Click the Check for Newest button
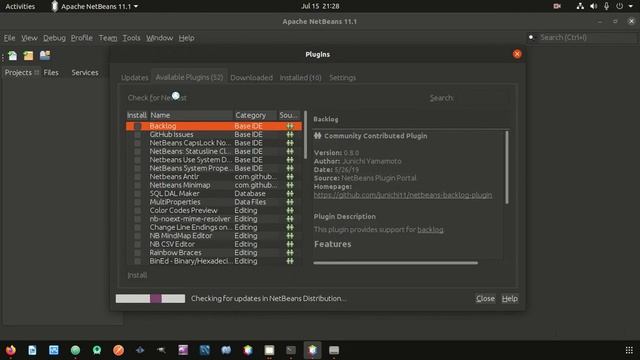Image resolution: width=640 pixels, height=360 pixels. (157, 98)
